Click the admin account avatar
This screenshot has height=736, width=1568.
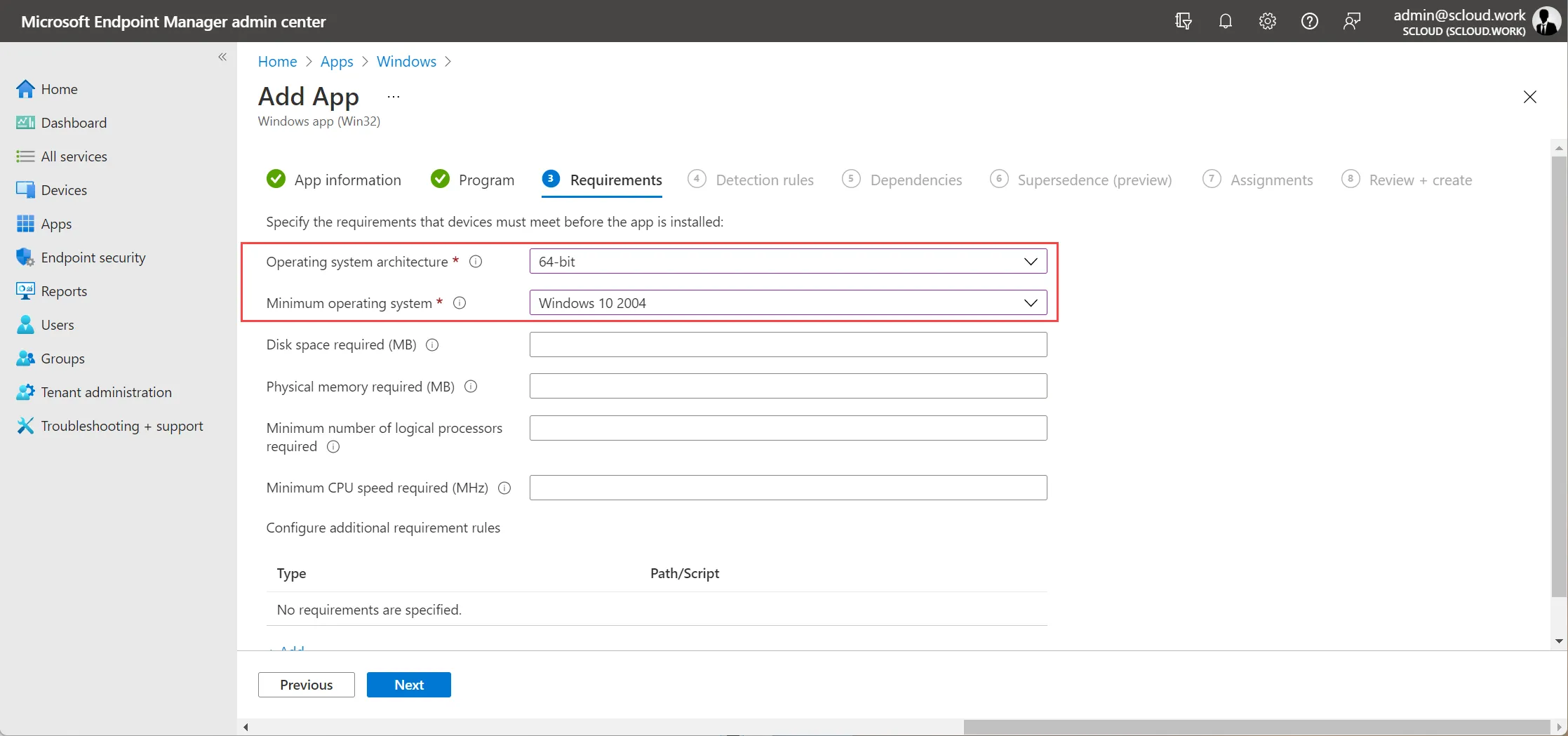tap(1546, 21)
